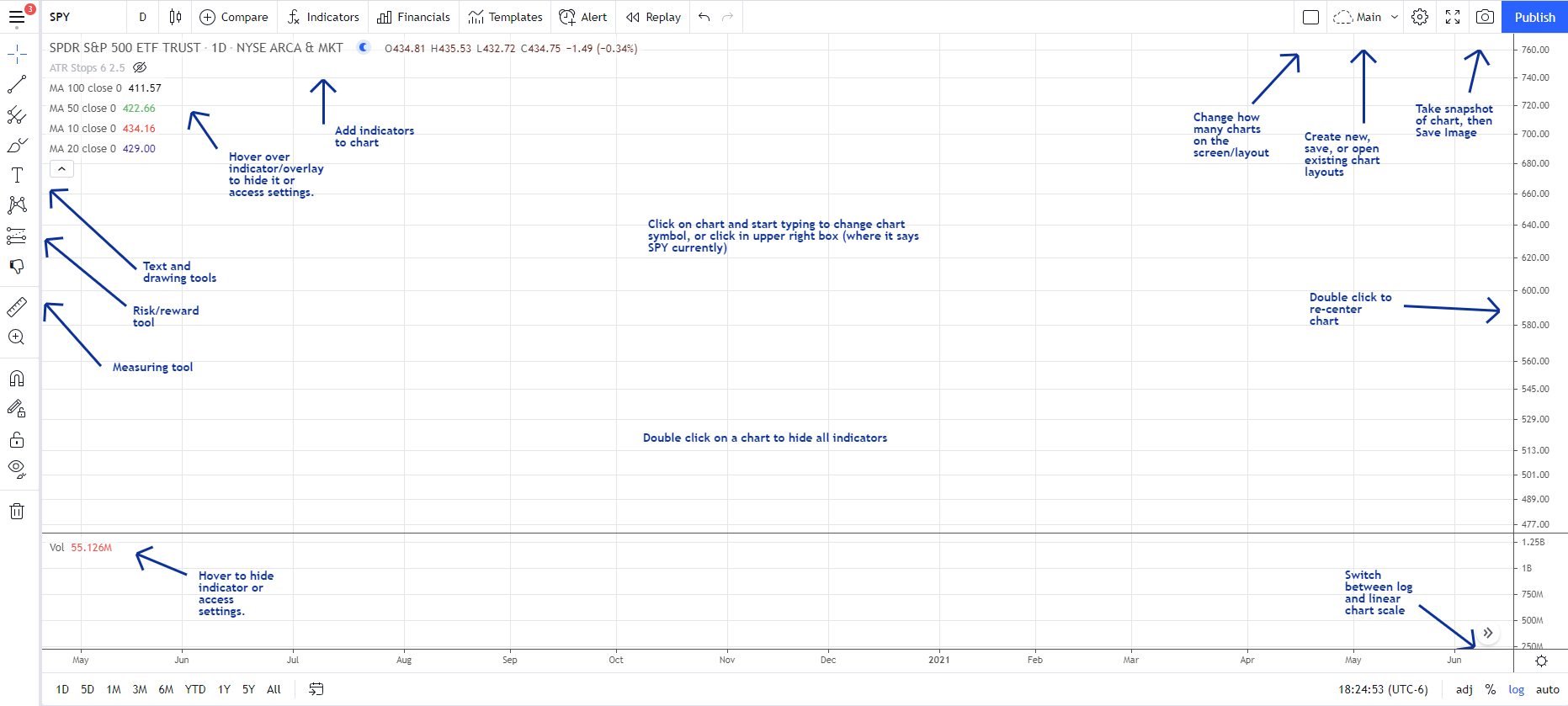
Task: Redo the last undone action
Action: [728, 17]
